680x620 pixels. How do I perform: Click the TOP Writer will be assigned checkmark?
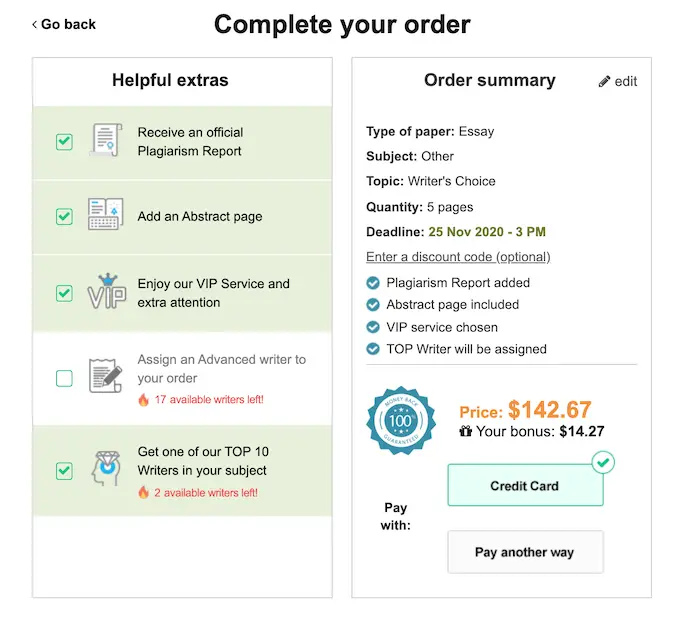(x=374, y=349)
